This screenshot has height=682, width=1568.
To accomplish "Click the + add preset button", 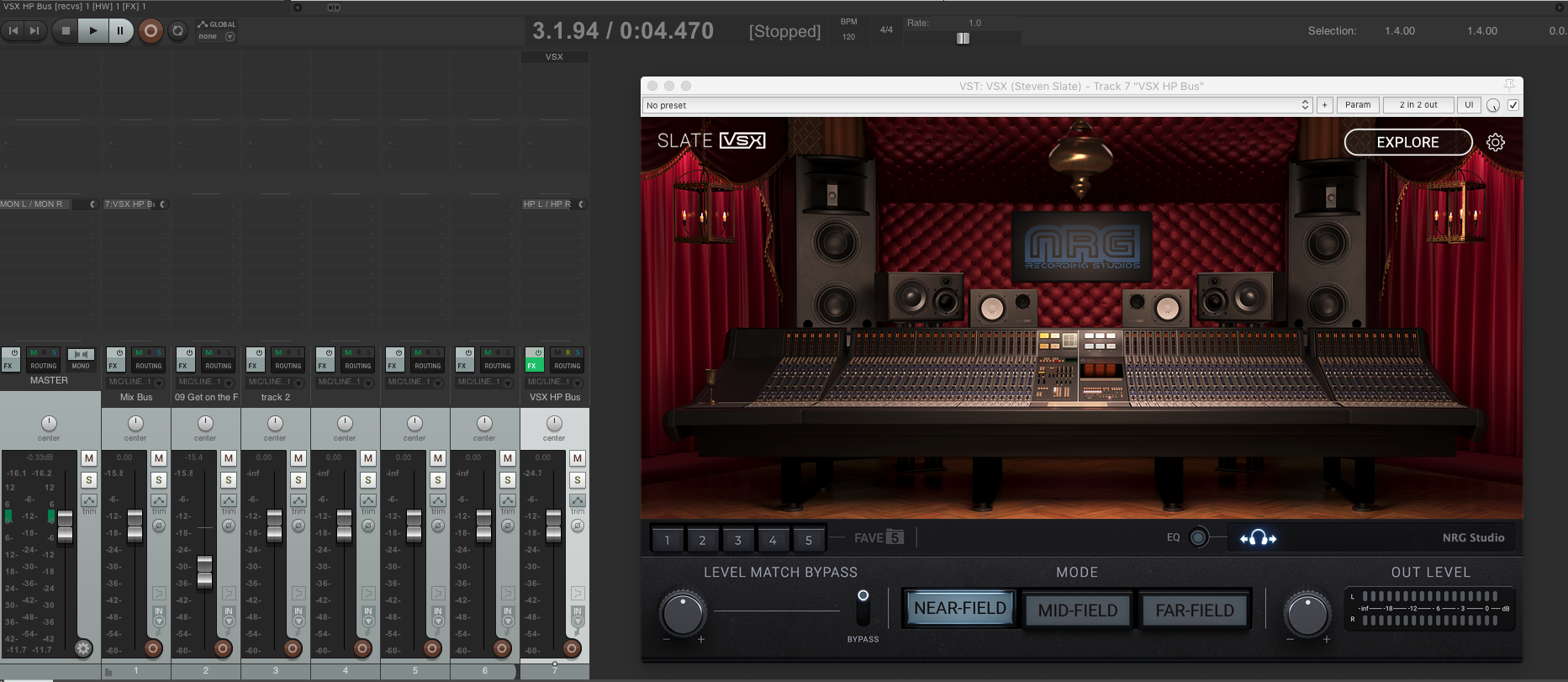I will click(1324, 105).
